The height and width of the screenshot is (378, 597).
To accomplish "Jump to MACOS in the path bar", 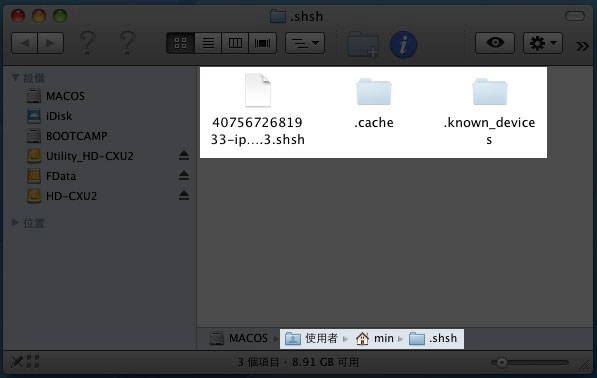I will (239, 338).
